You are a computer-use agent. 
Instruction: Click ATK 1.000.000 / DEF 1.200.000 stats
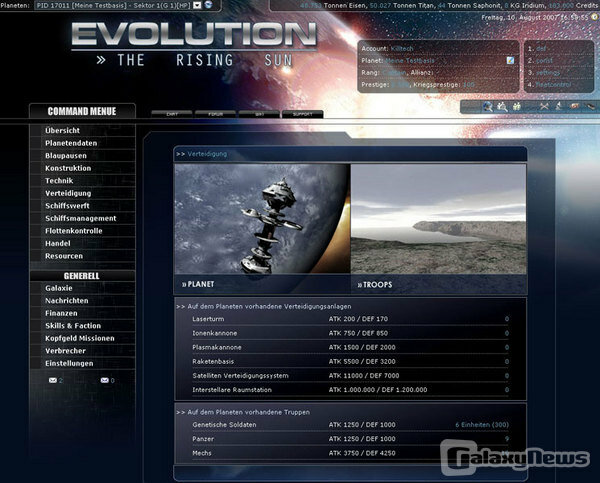(x=378, y=390)
